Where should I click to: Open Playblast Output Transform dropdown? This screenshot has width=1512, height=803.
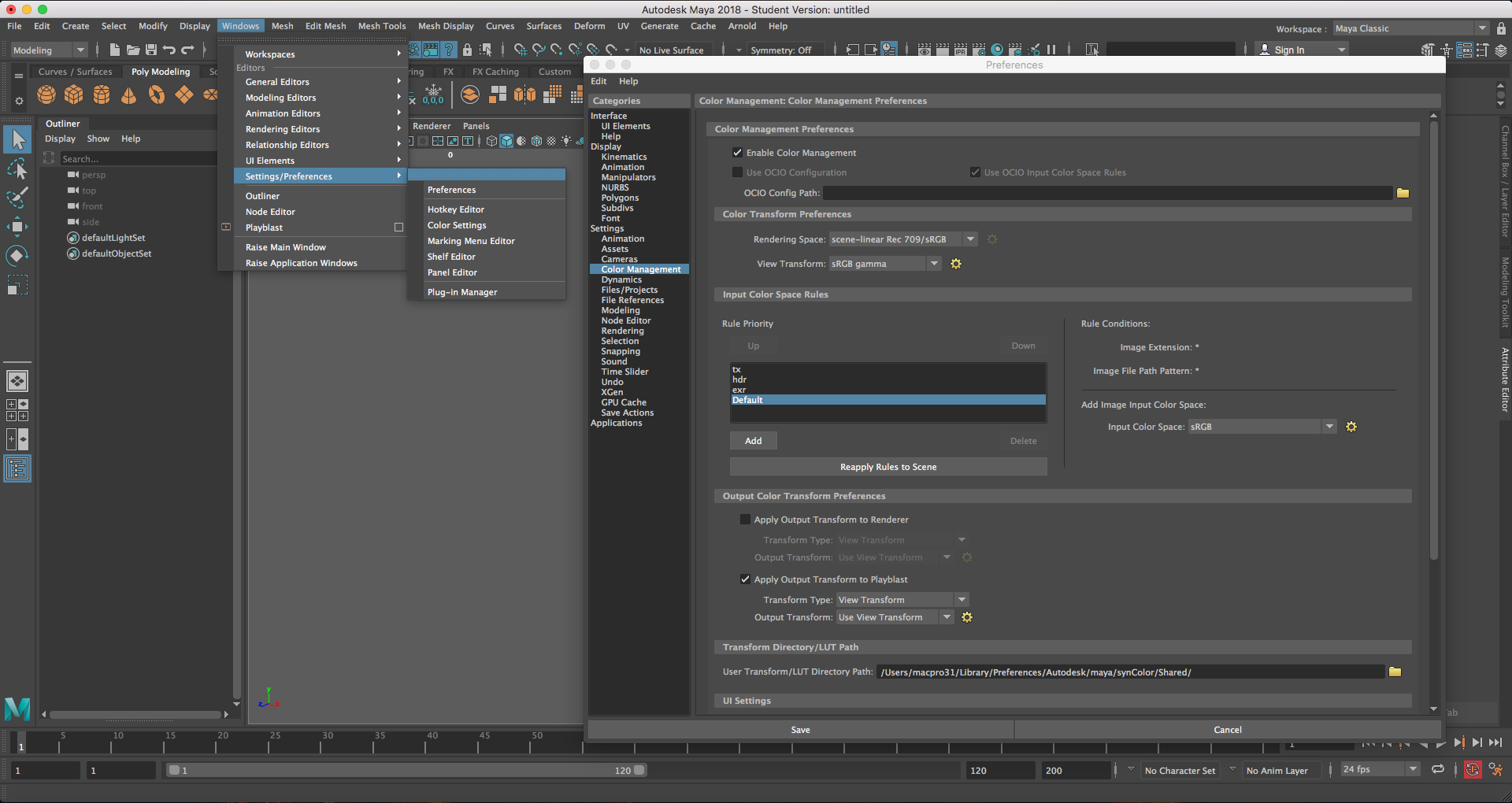tap(895, 617)
